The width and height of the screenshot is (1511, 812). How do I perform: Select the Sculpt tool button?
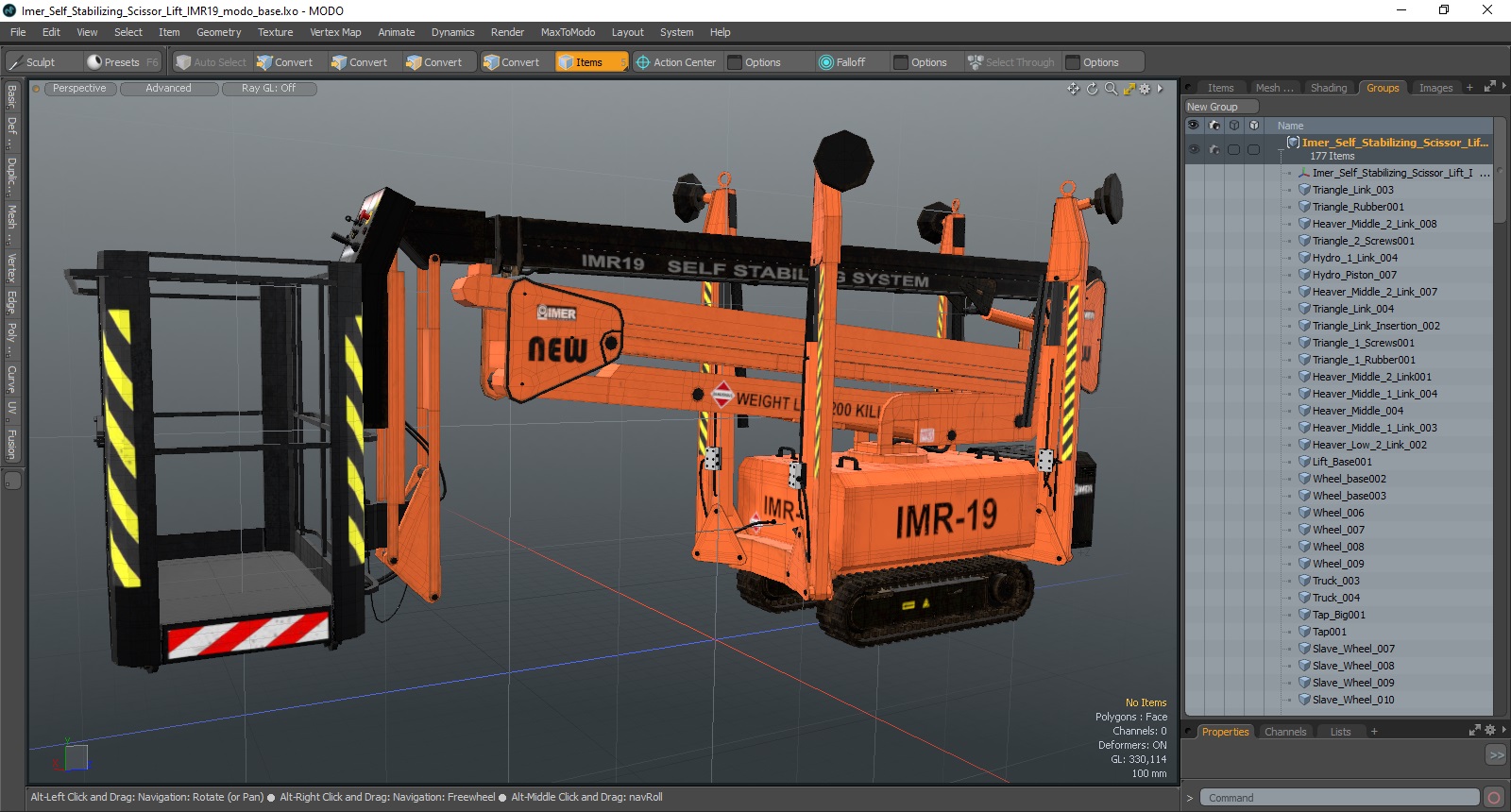(x=42, y=62)
